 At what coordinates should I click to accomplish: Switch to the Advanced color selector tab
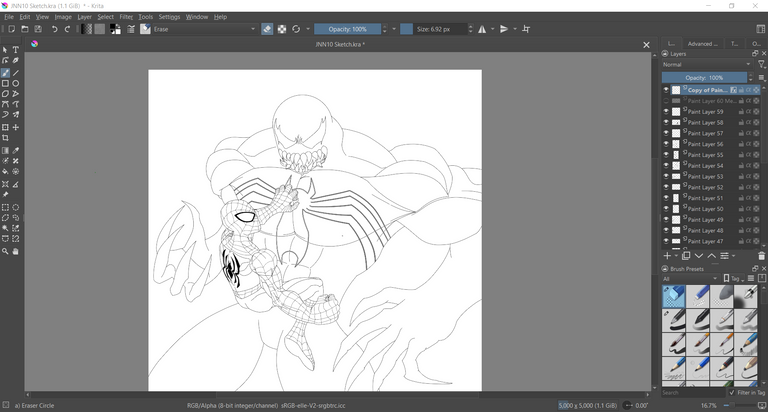702,44
